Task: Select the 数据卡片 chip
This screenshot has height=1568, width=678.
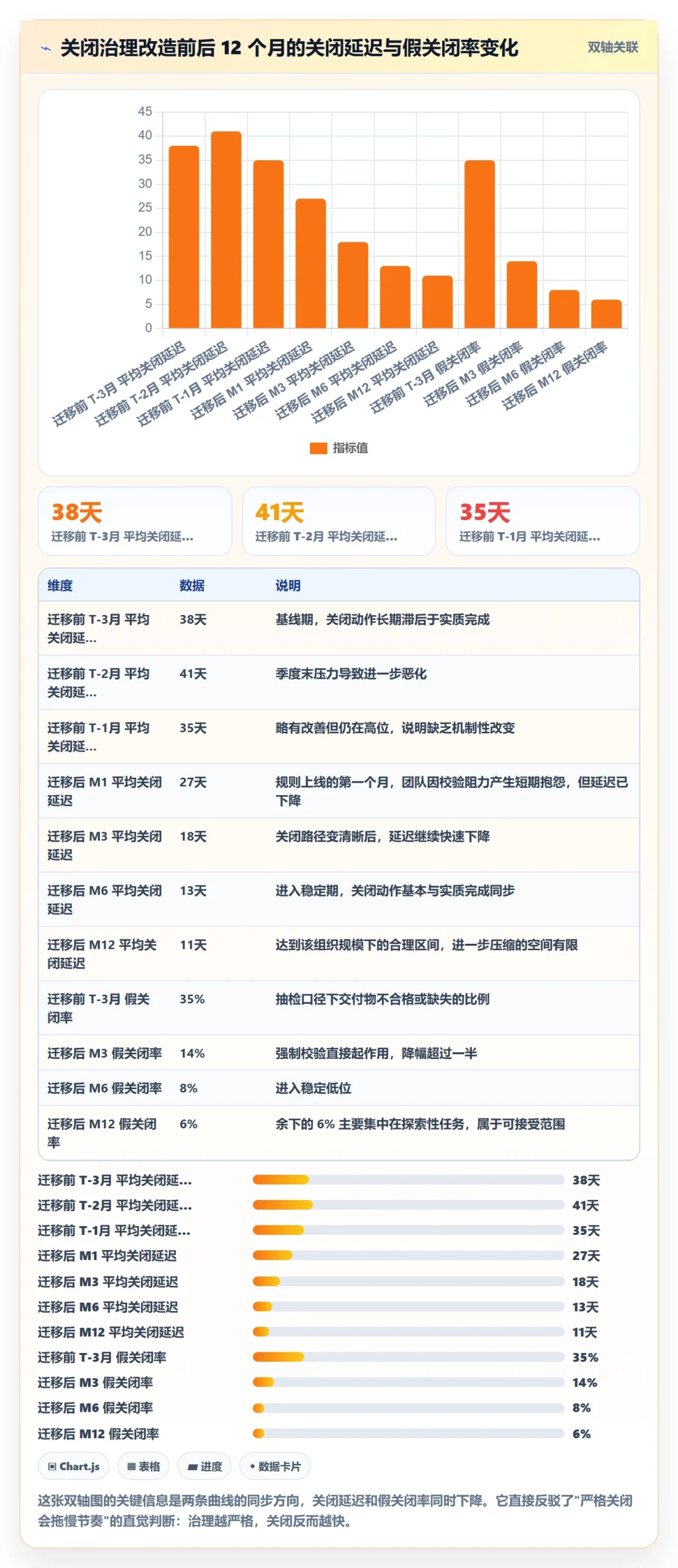Action: [x=275, y=1466]
